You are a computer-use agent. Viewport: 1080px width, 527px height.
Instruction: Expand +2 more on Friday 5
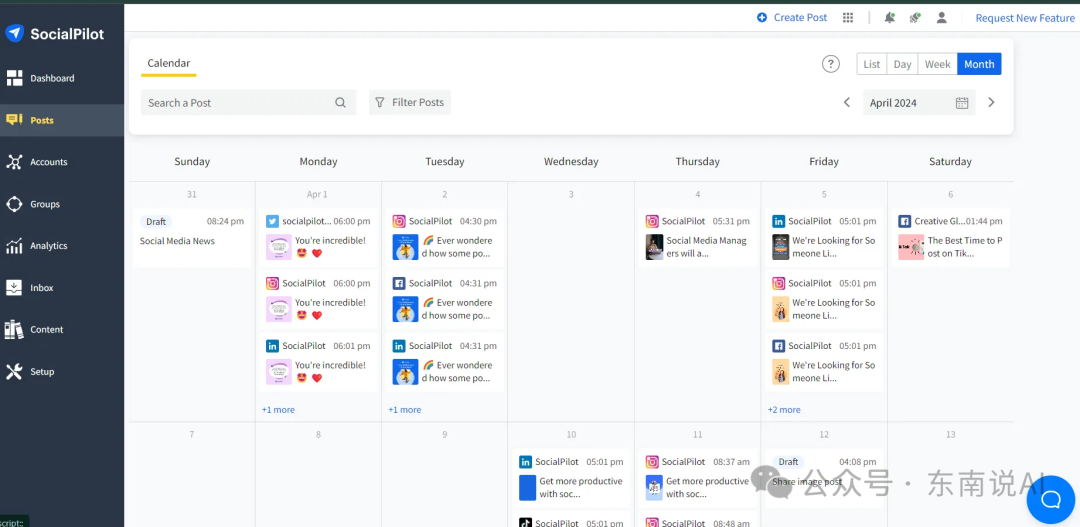[784, 410]
